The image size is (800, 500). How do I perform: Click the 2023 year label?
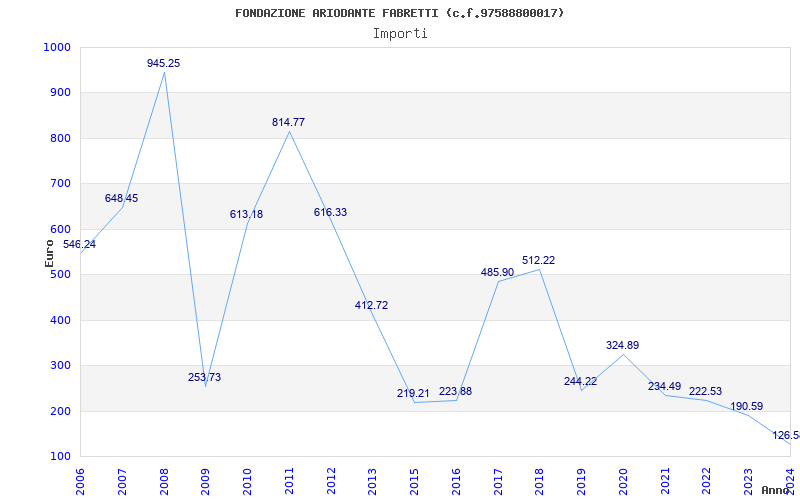tap(748, 481)
